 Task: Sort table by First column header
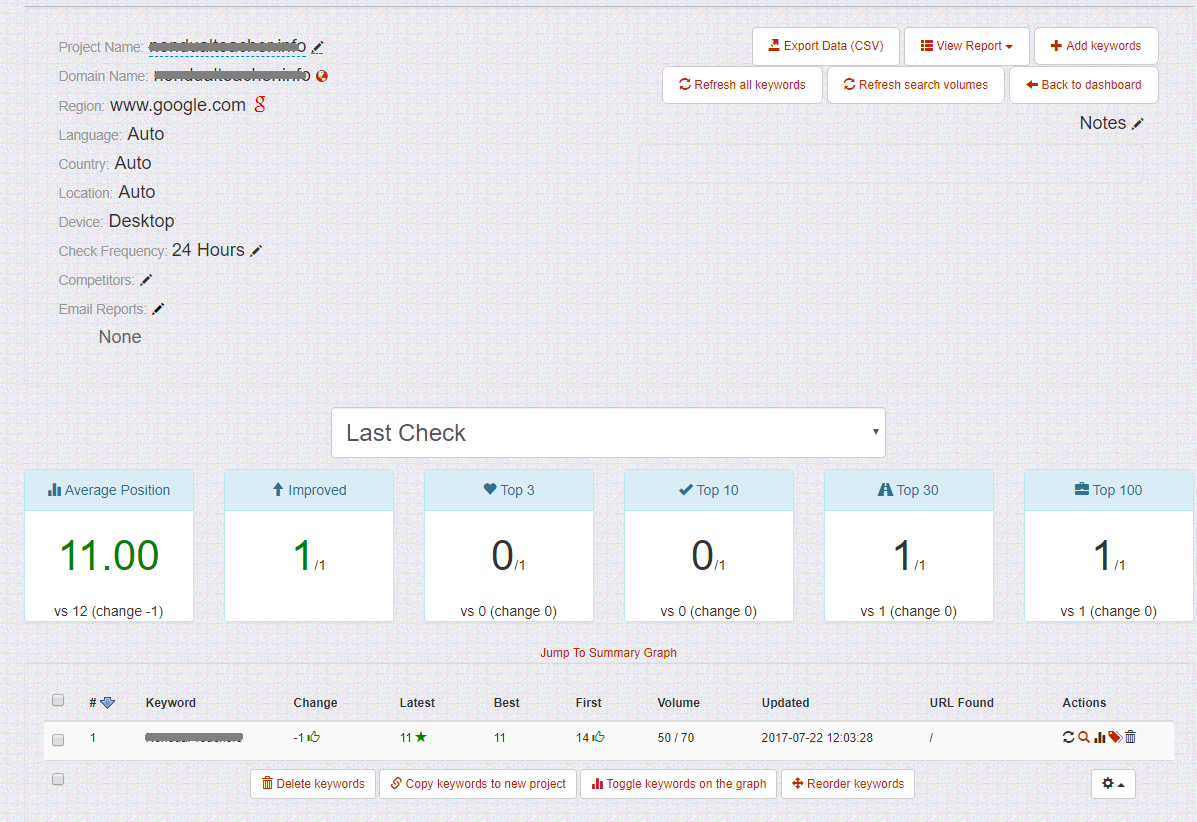click(x=589, y=703)
